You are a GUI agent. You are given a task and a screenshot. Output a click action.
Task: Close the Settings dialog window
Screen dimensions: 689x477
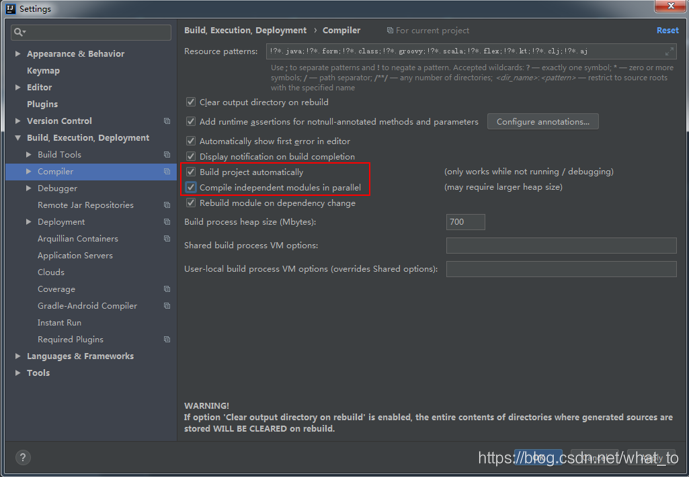click(x=671, y=6)
